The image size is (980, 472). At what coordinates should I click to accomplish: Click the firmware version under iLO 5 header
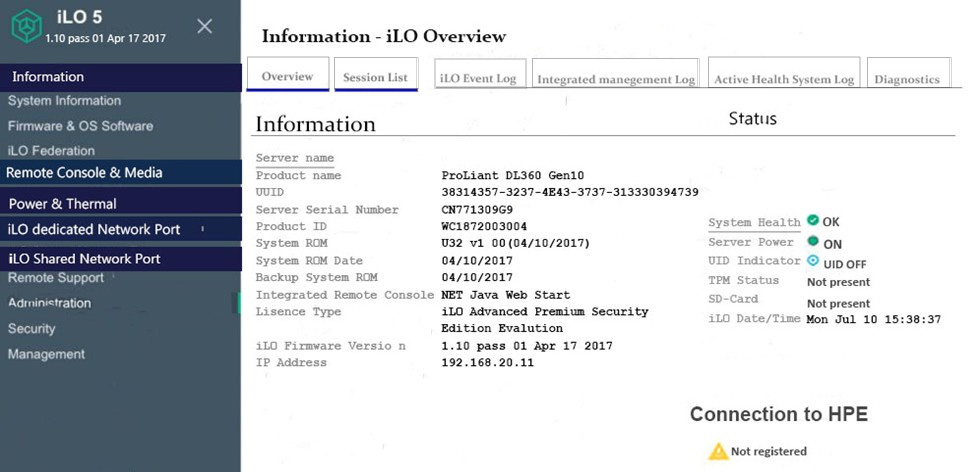click(105, 39)
